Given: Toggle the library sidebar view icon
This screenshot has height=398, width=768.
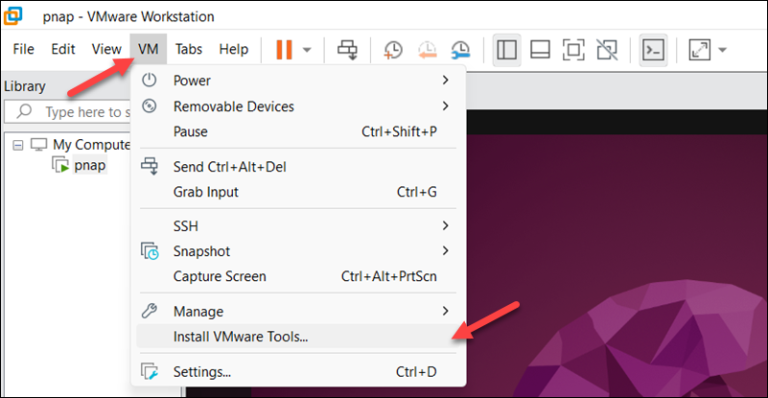Looking at the screenshot, I should click(506, 49).
